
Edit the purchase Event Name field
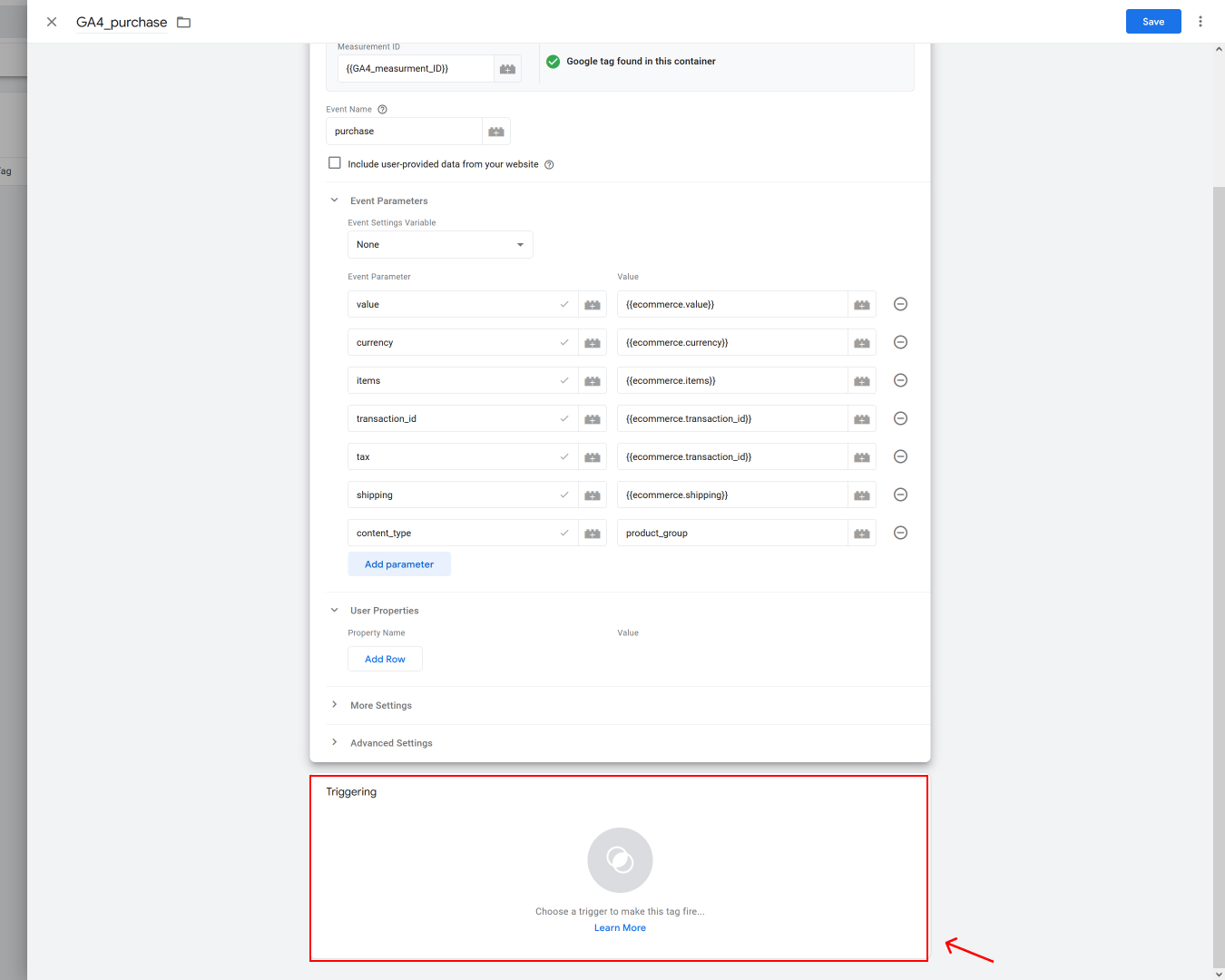404,132
